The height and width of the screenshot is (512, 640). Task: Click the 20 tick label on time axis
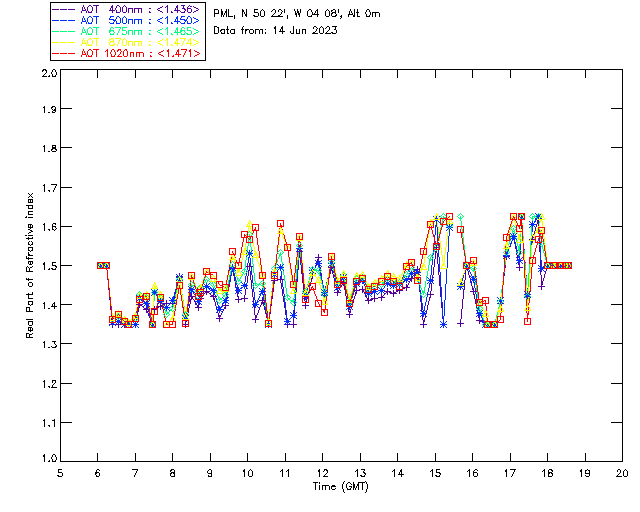[622, 473]
